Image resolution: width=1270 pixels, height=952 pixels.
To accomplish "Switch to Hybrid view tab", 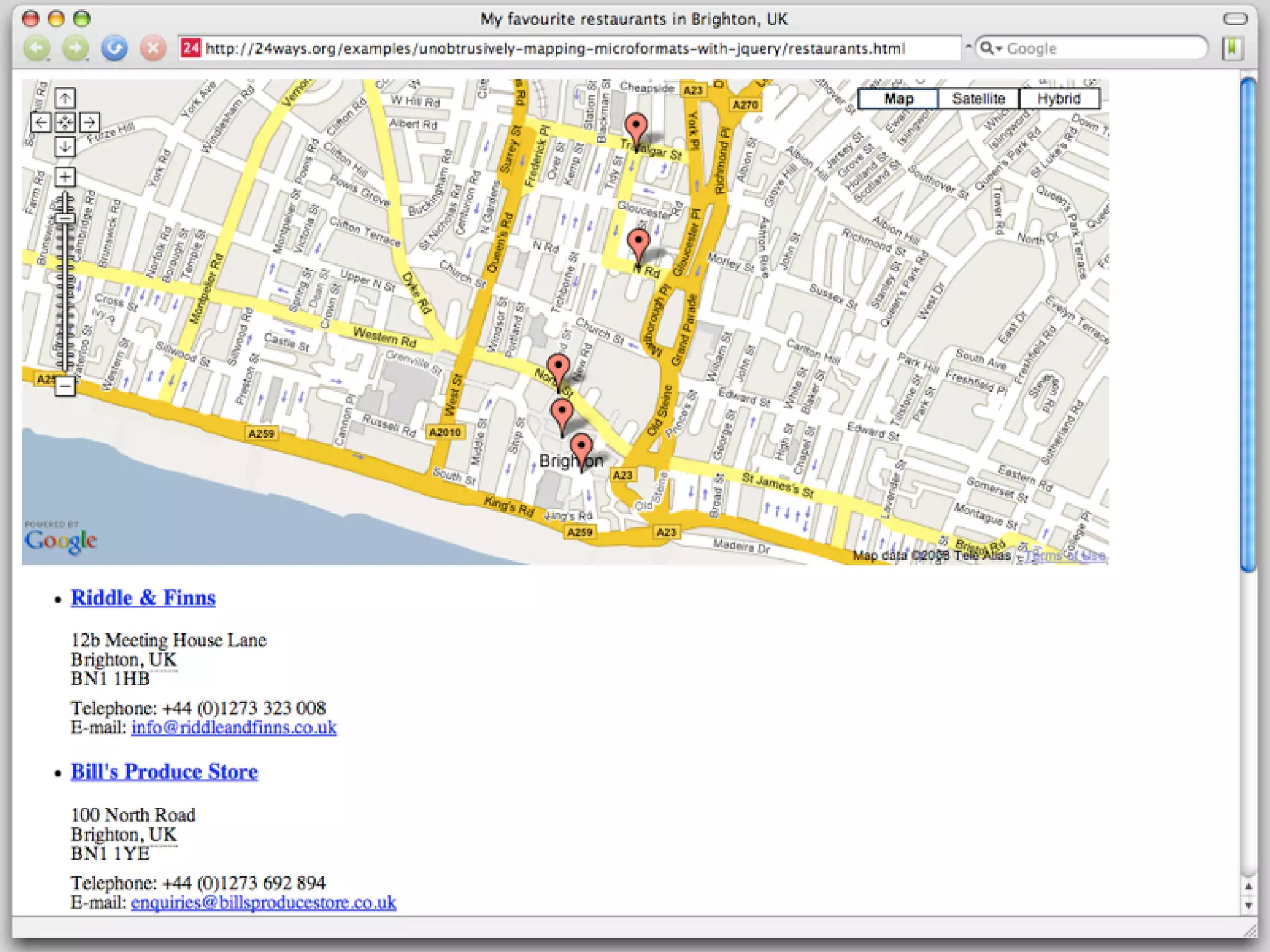I will (x=1059, y=99).
